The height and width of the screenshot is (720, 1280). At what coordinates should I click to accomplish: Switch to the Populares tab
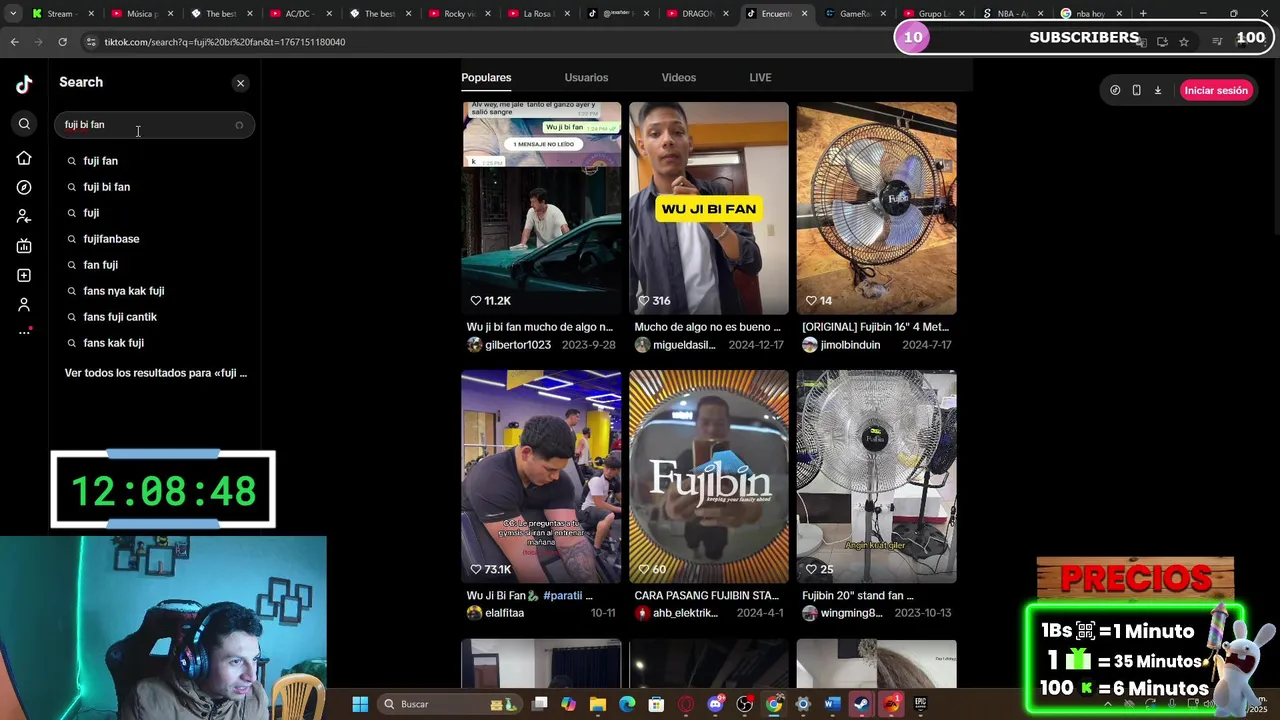[486, 77]
